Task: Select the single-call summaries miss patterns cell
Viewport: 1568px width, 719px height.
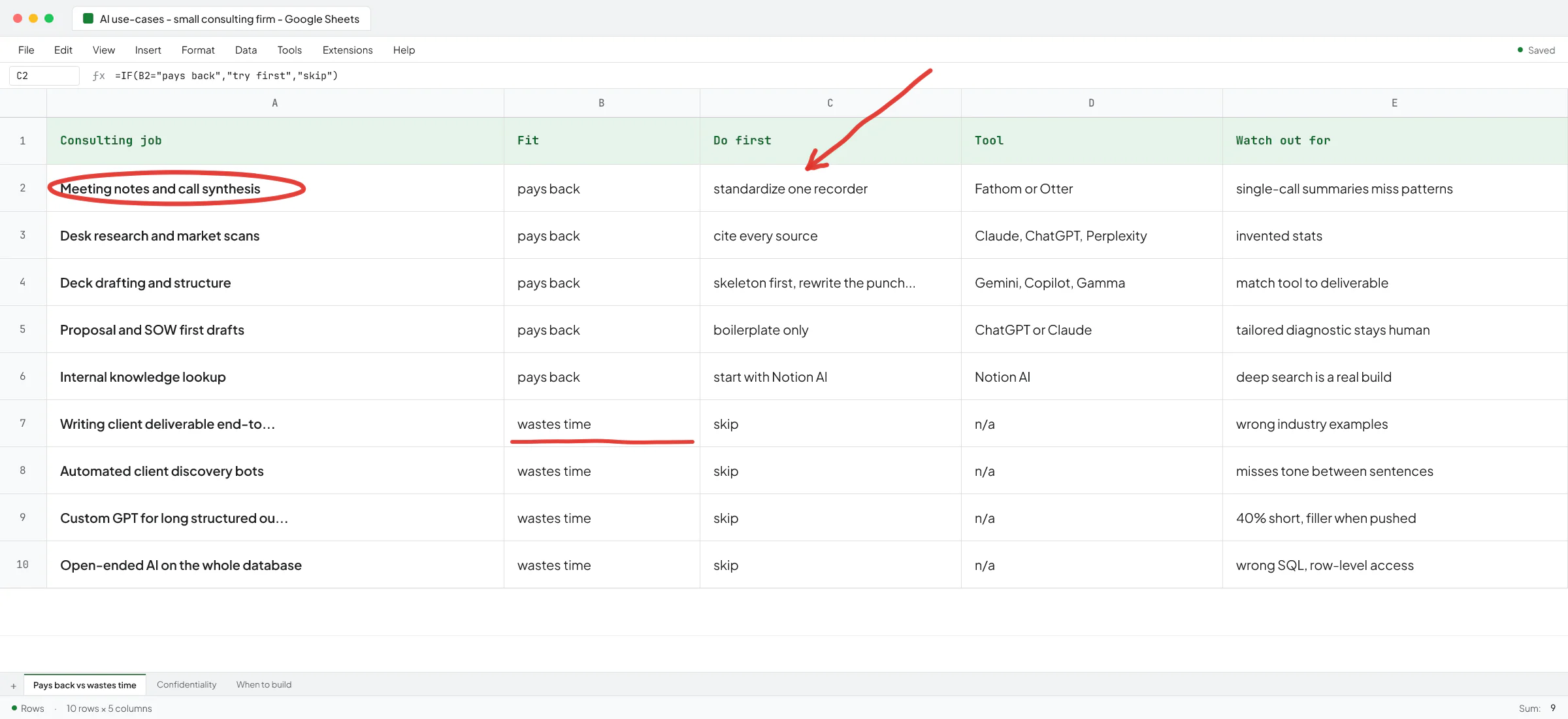Action: pos(1395,188)
